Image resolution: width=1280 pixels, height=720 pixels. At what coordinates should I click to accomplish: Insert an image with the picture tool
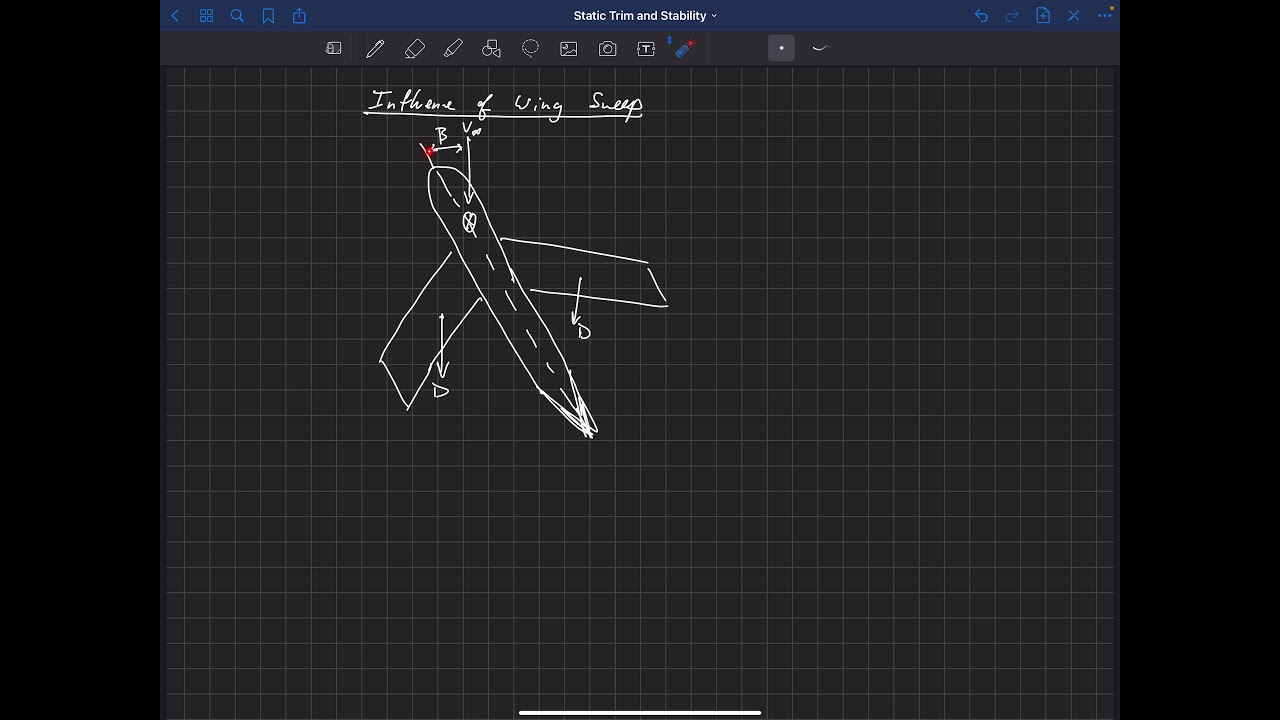[569, 48]
